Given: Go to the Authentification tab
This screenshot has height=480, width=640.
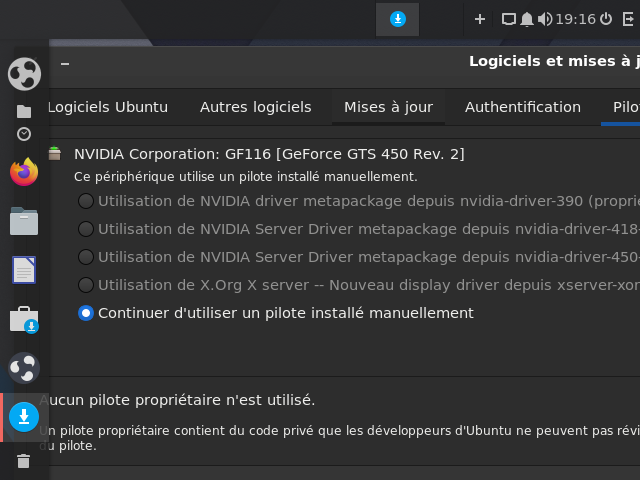Looking at the screenshot, I should point(522,107).
